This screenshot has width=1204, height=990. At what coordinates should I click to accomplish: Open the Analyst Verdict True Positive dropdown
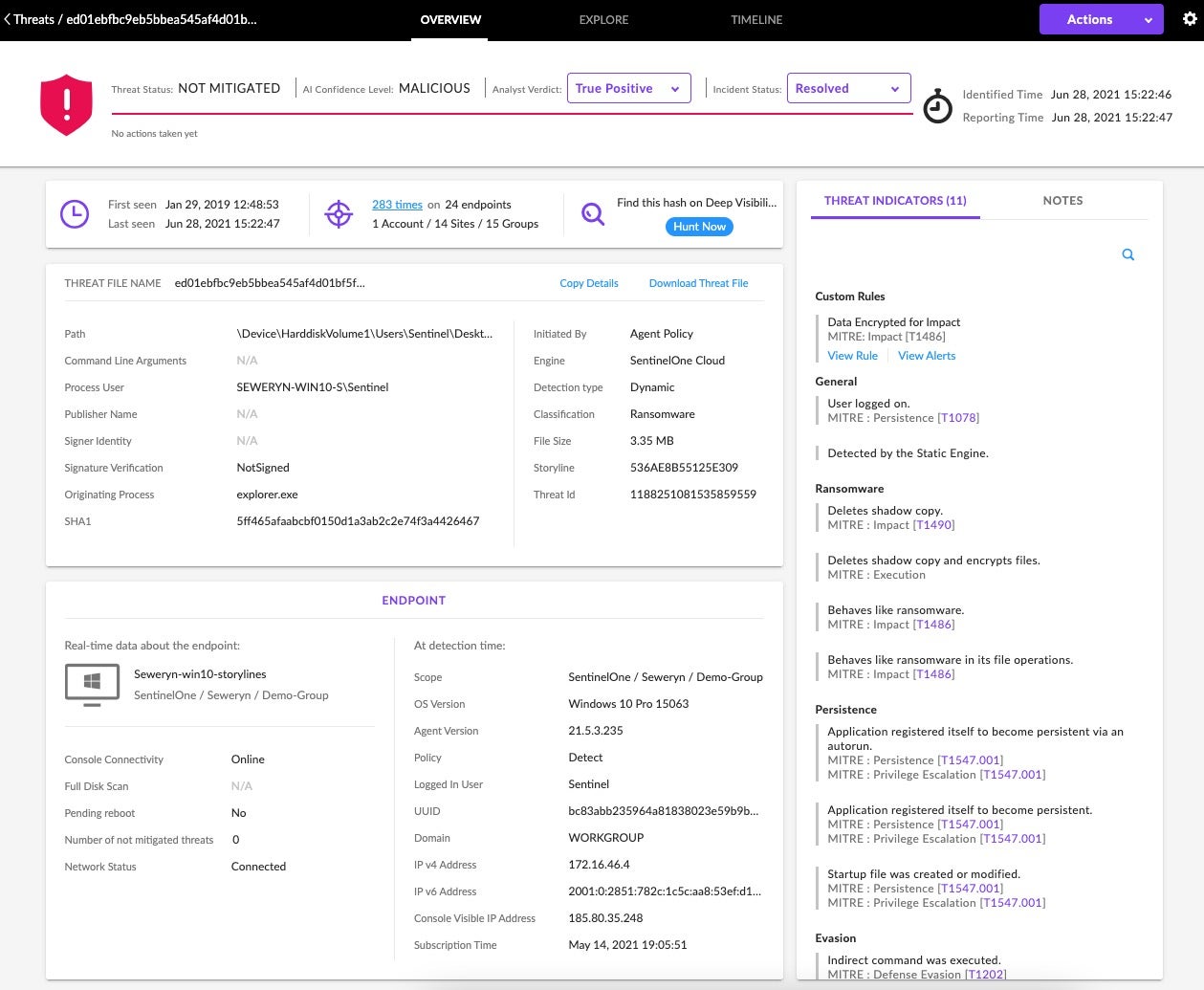tap(628, 88)
